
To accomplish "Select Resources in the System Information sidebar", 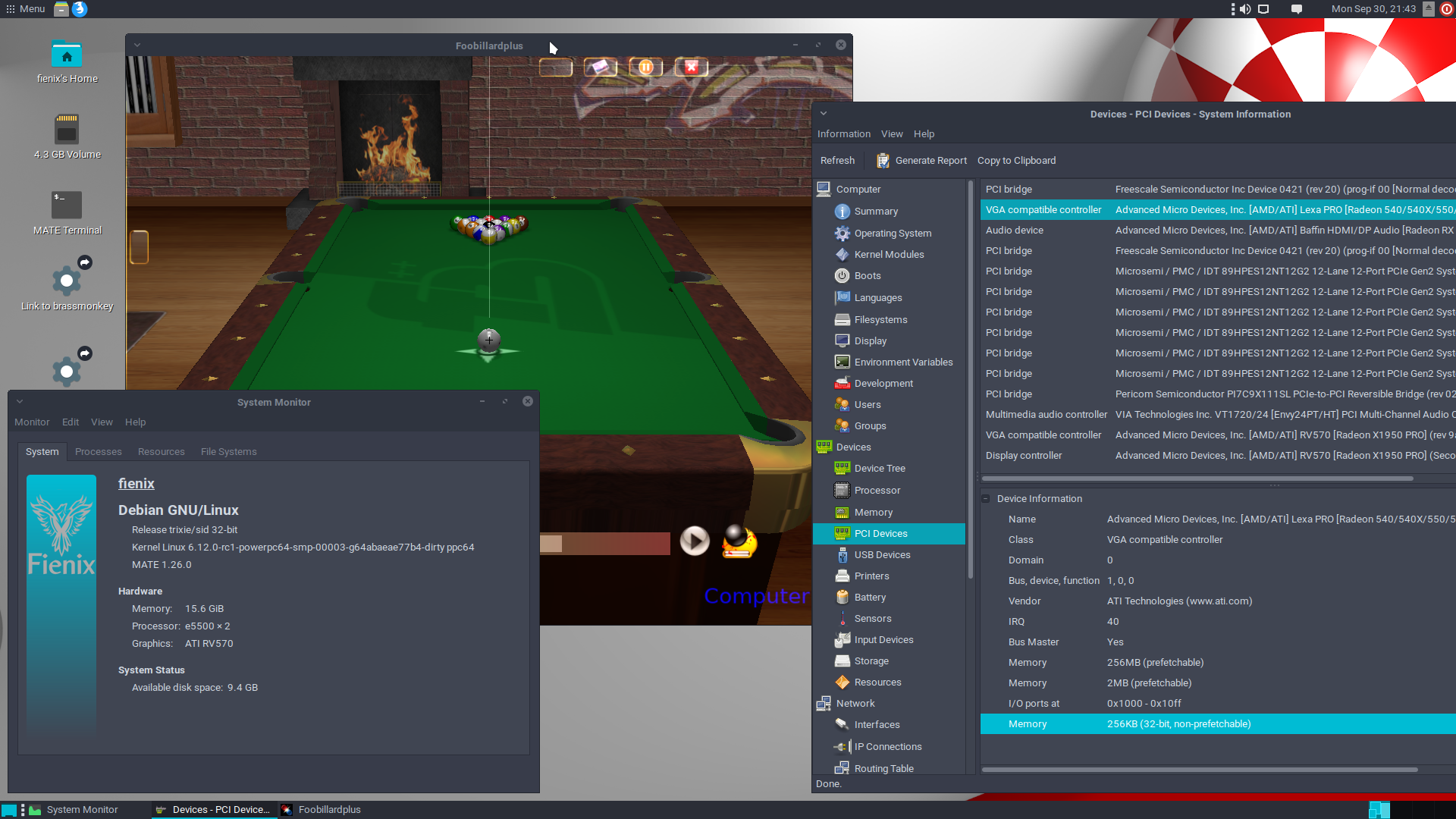I will click(877, 682).
